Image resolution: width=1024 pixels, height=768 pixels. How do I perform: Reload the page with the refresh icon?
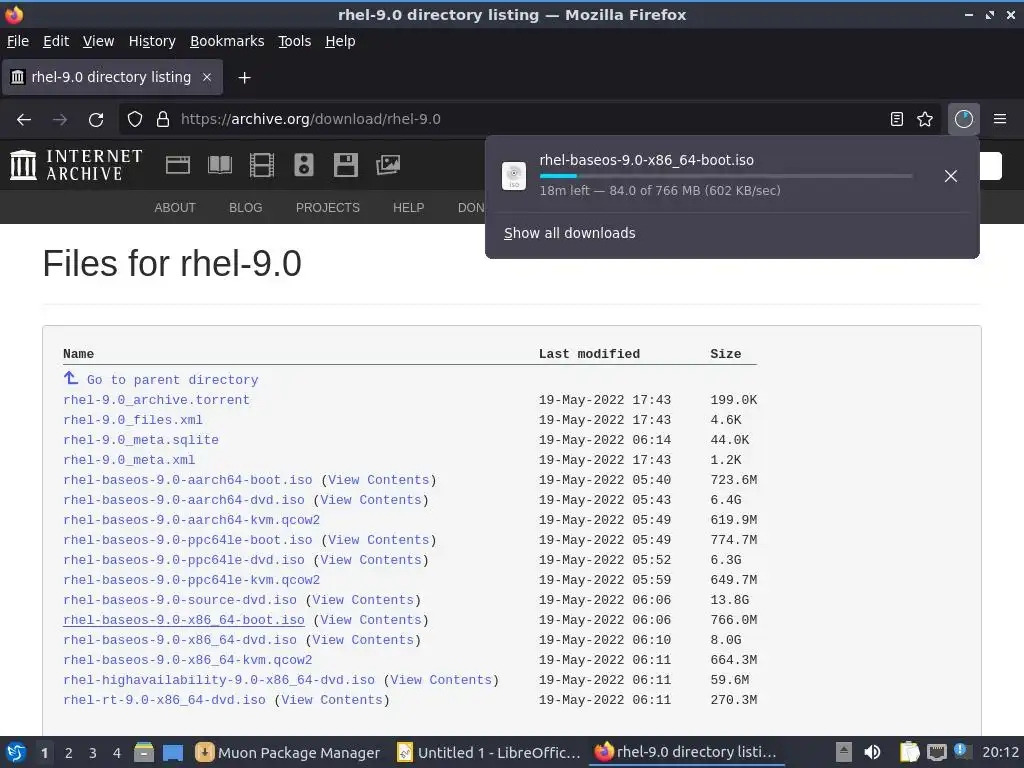pyautogui.click(x=96, y=120)
